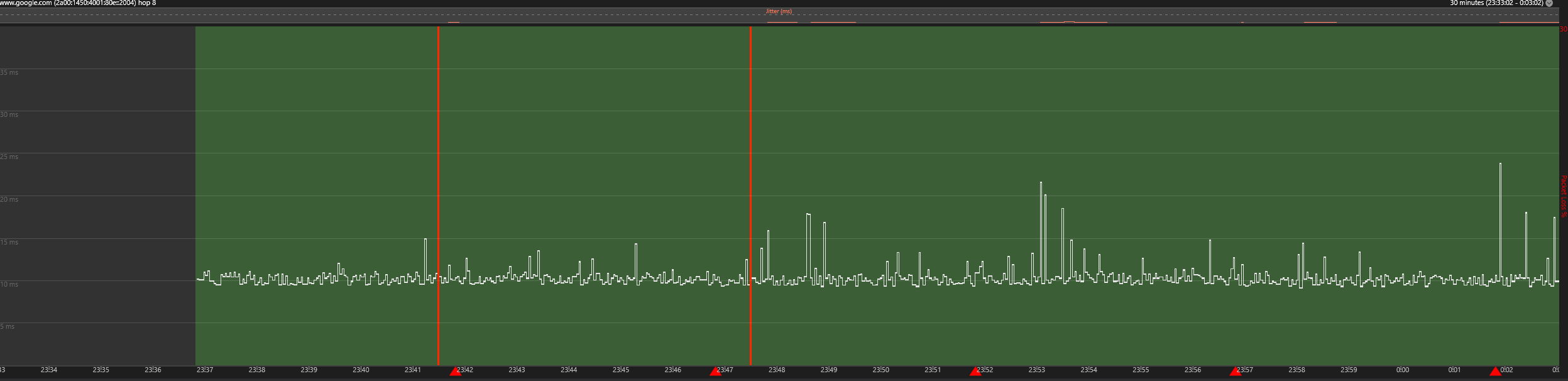Click the 23:55 time label
The image size is (1568, 381).
pos(1141,370)
